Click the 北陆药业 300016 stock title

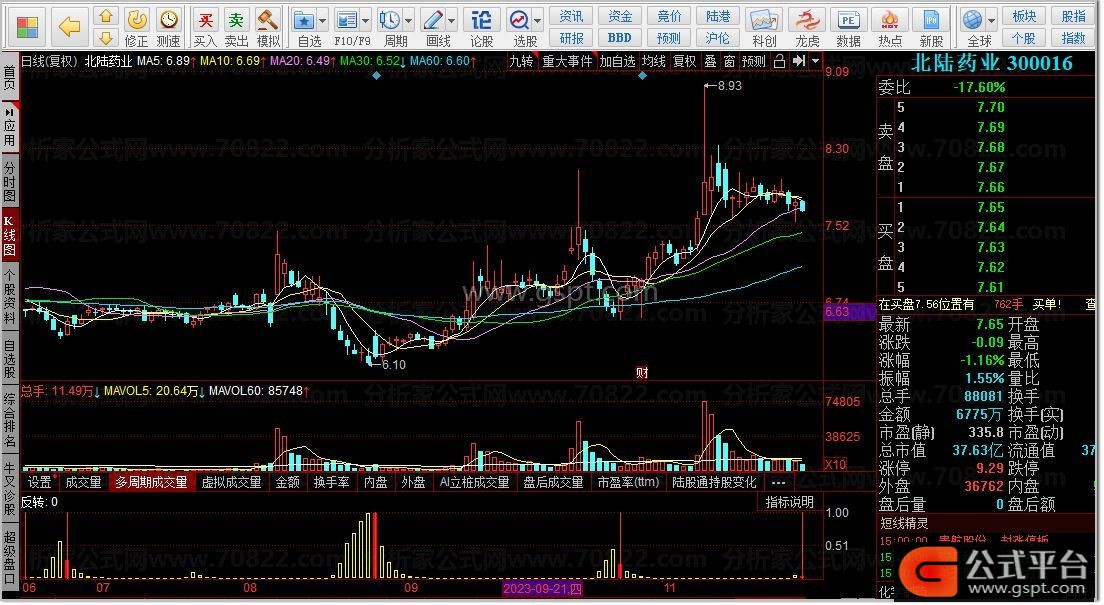pyautogui.click(x=991, y=63)
